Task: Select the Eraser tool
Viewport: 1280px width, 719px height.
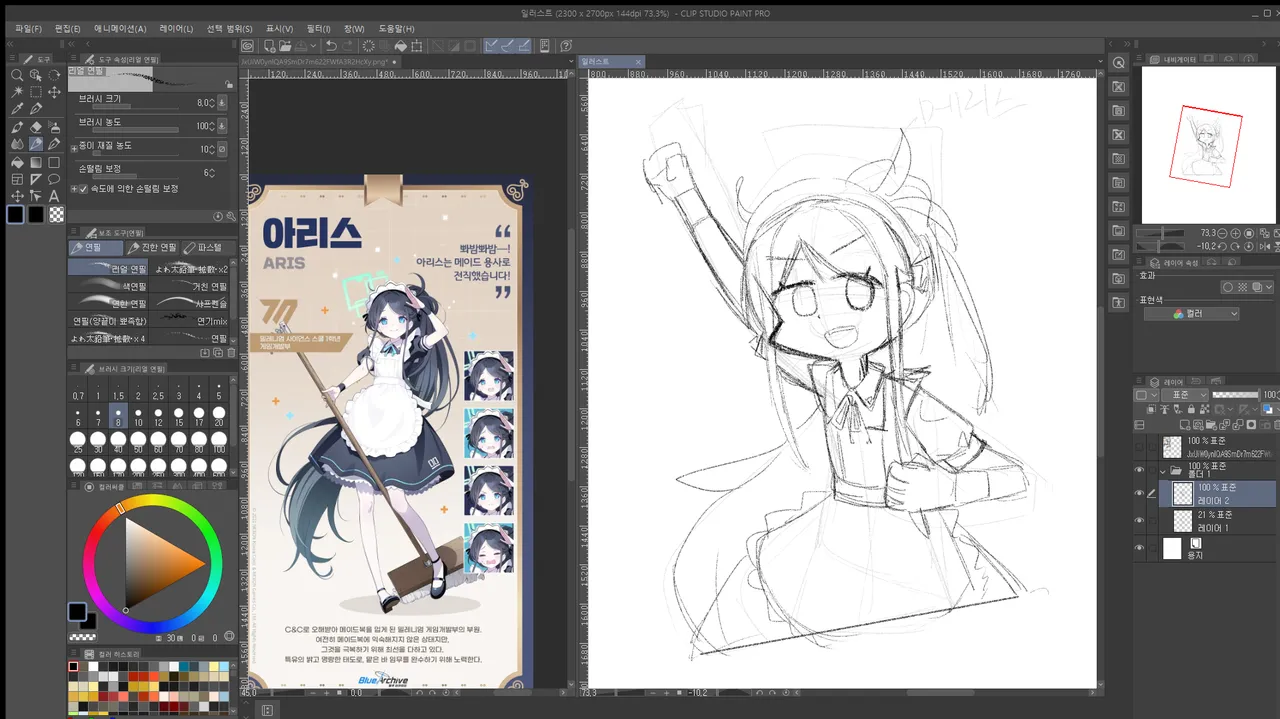Action: click(x=36, y=126)
